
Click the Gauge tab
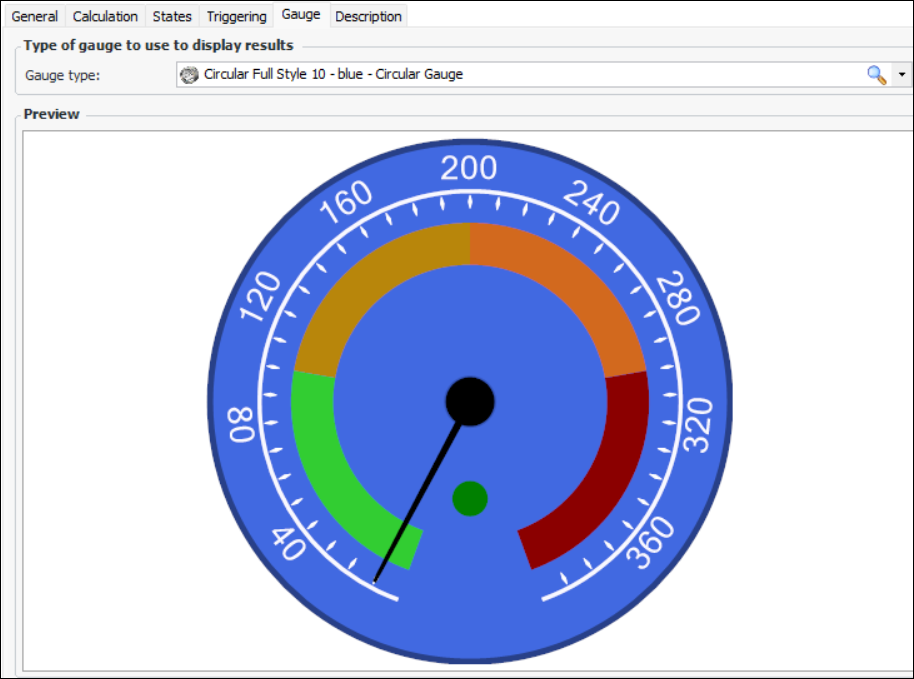pos(301,15)
